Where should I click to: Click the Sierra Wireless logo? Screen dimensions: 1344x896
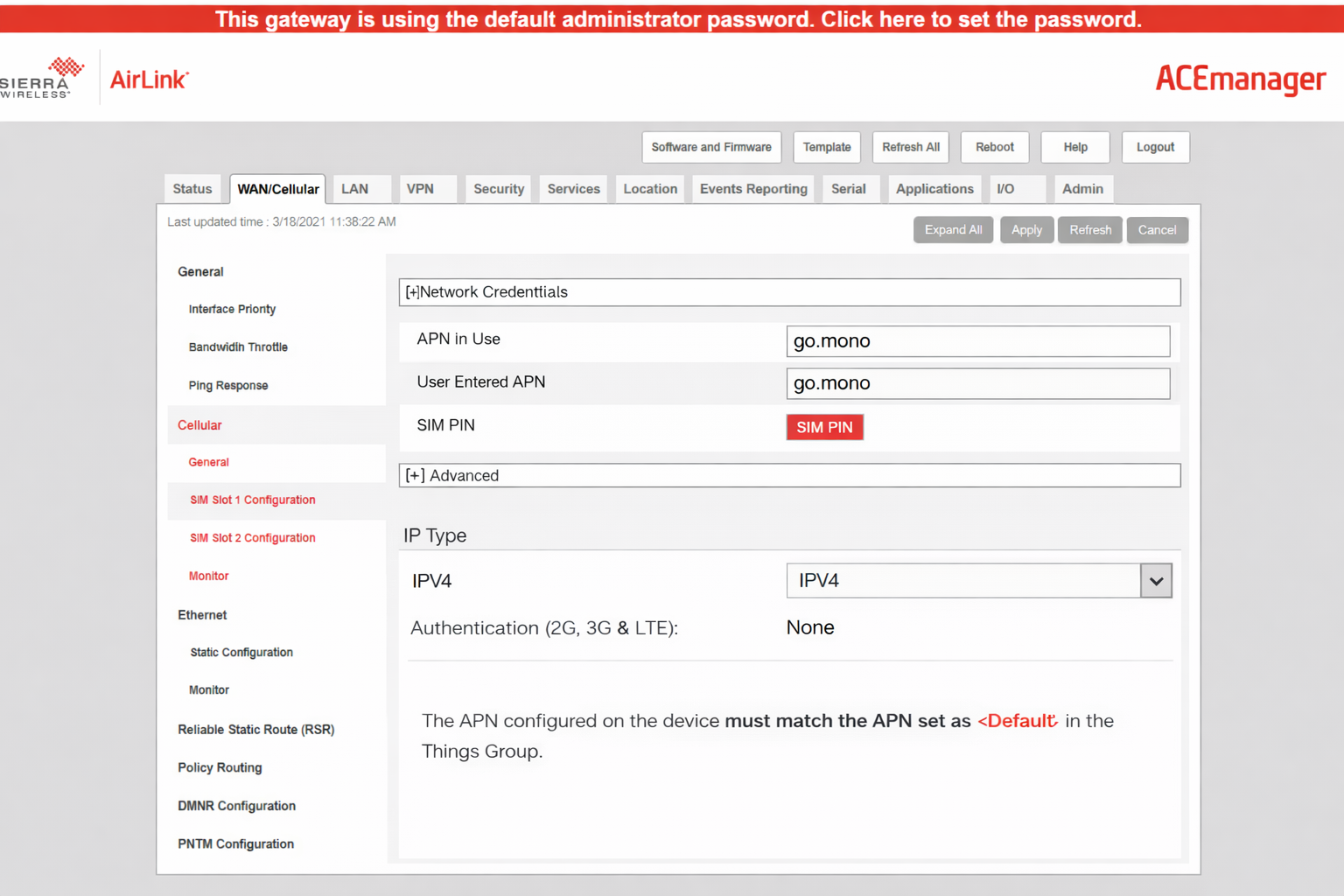pos(42,78)
